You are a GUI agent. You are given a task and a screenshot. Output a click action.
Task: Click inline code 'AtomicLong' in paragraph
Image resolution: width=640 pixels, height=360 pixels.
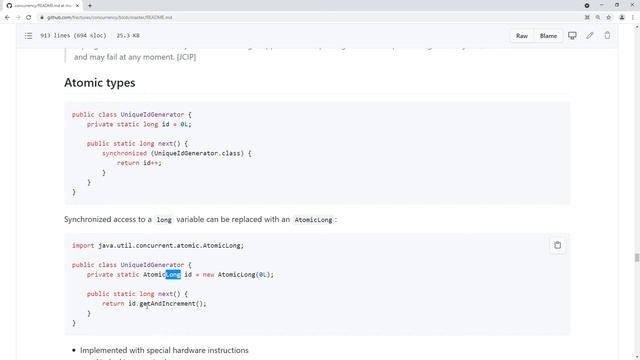313,220
